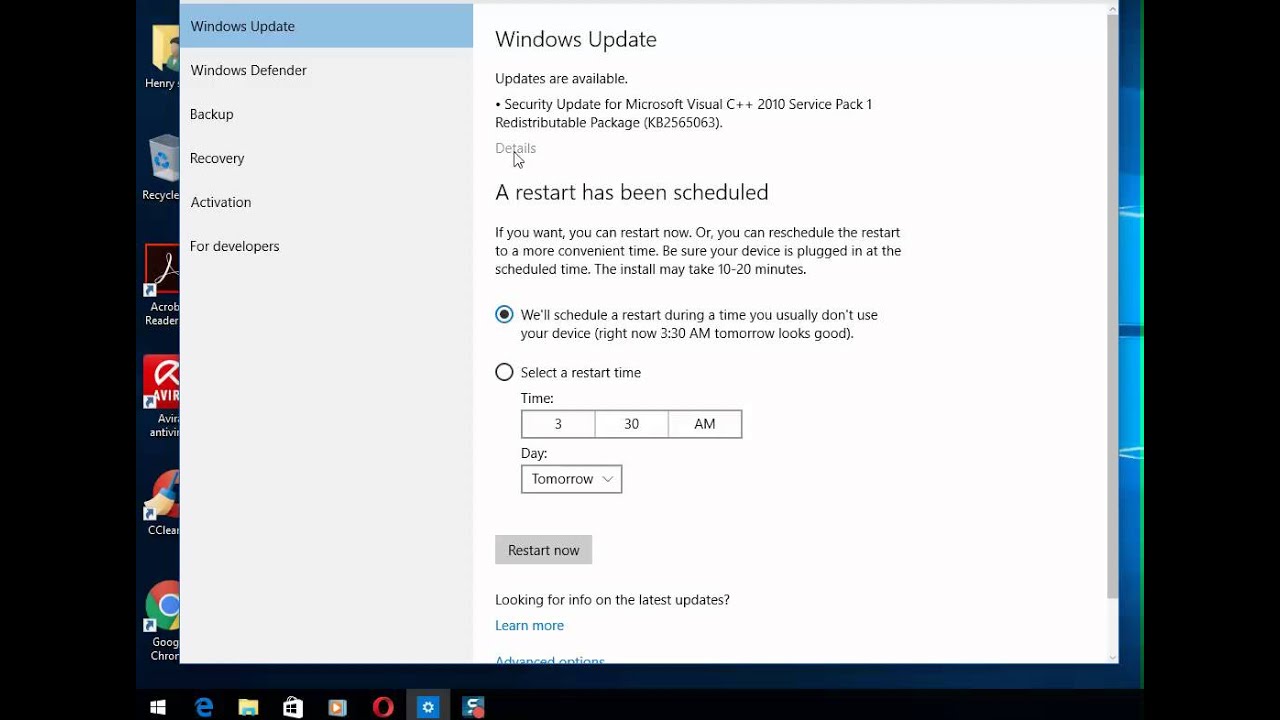Click the Settings gear taskbar icon
The width and height of the screenshot is (1280, 720).
(428, 707)
